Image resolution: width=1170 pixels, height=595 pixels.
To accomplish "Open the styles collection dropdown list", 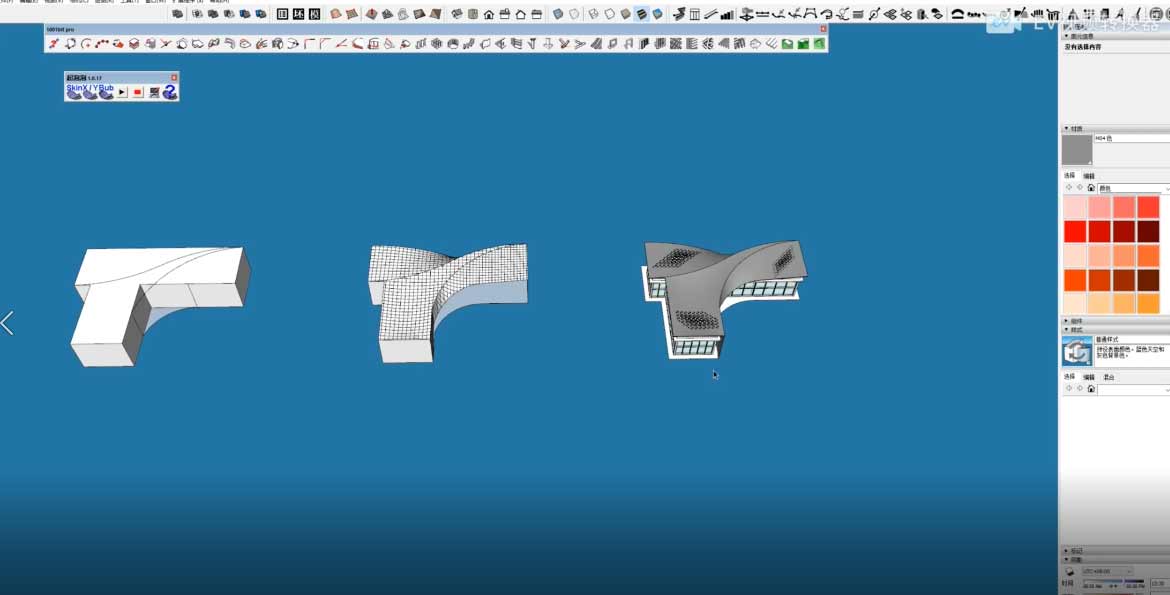I will pyautogui.click(x=1133, y=389).
